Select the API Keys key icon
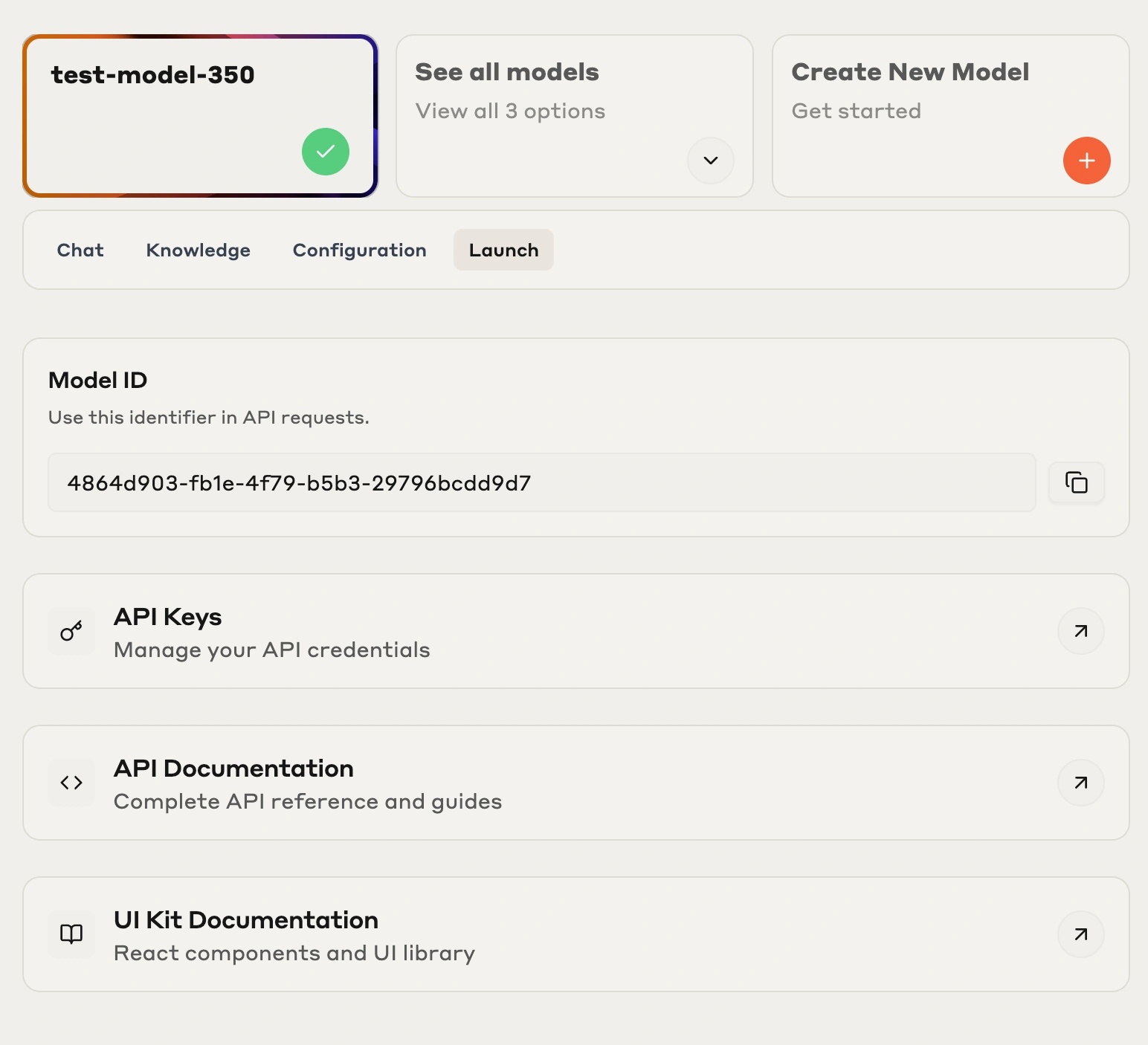Screen dimensions: 1148x1045 [x=71, y=631]
